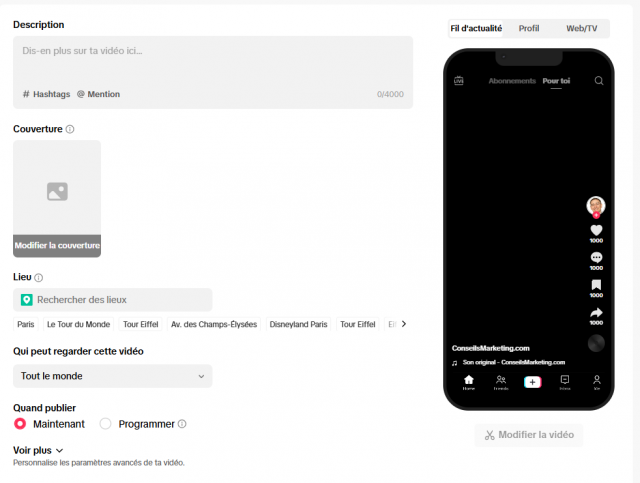This screenshot has width=640, height=483.
Task: Click the Friends icon in preview navbar
Action: [x=501, y=382]
